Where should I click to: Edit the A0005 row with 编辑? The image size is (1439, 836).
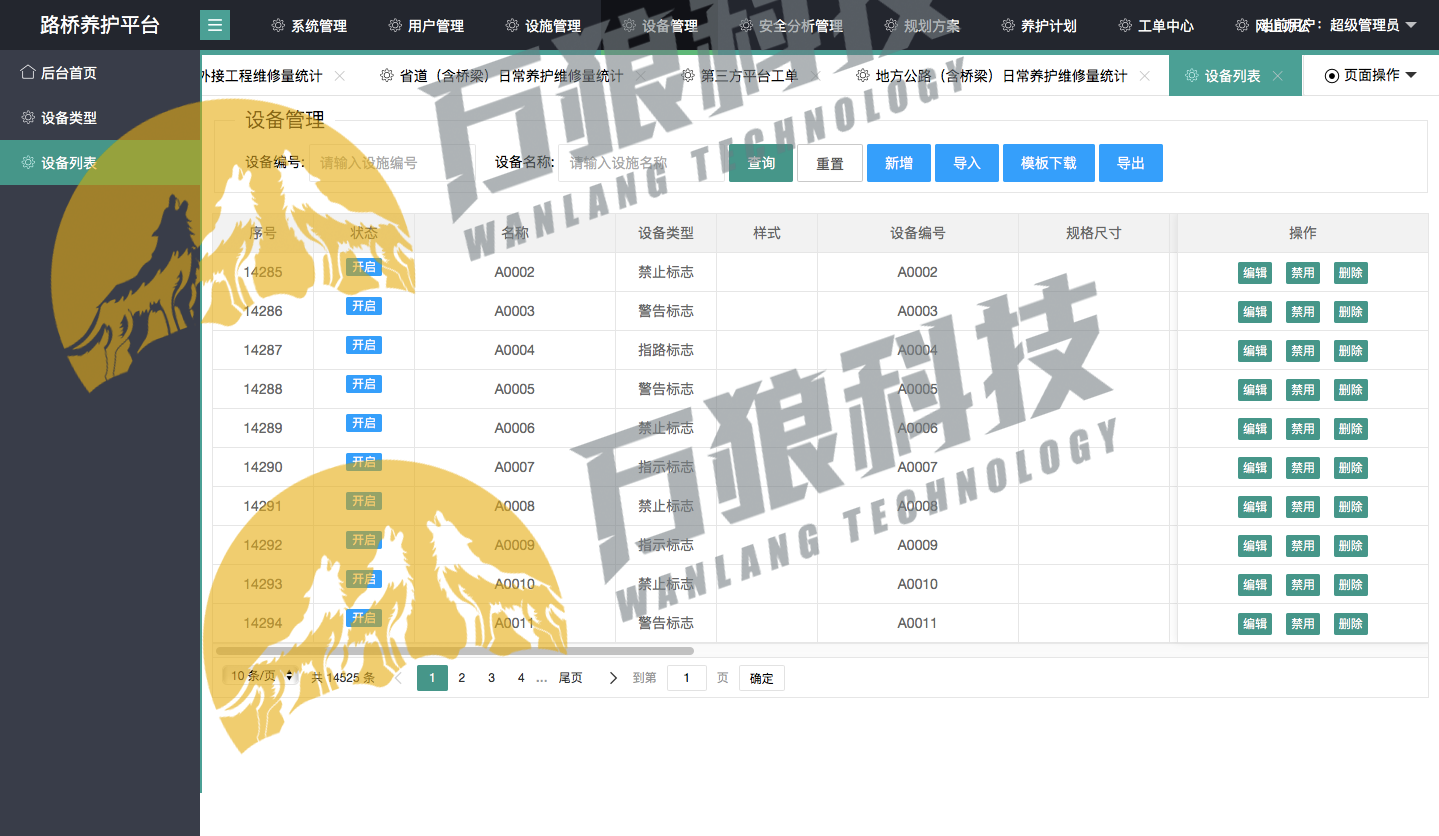(x=1255, y=390)
